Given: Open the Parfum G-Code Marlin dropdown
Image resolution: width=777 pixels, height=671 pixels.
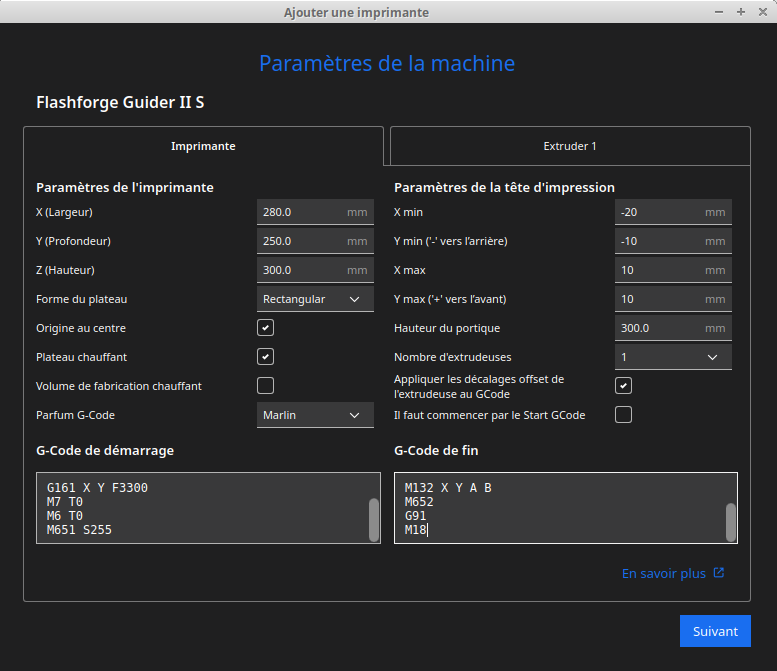Looking at the screenshot, I should pyautogui.click(x=315, y=415).
